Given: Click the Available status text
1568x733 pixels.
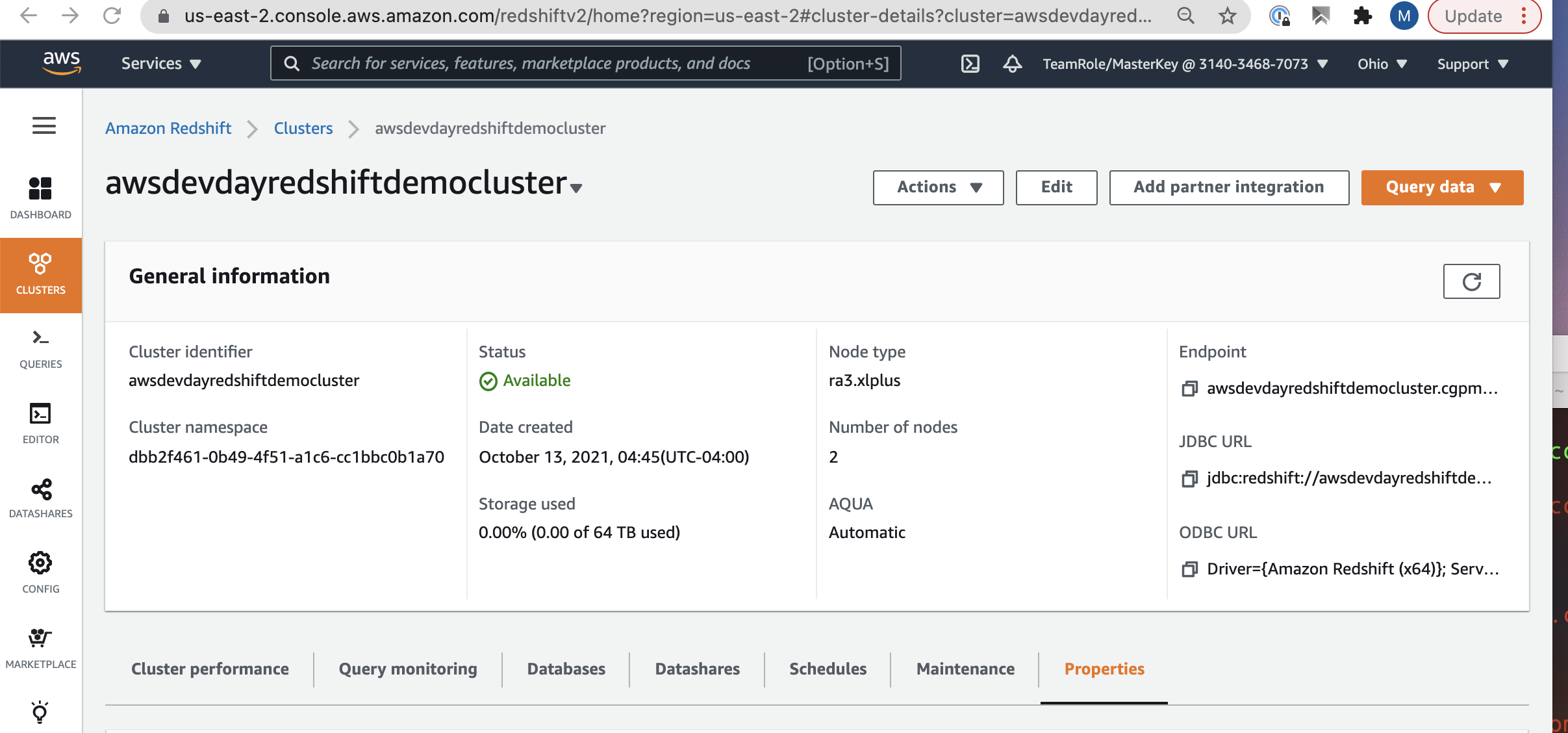Looking at the screenshot, I should [537, 381].
